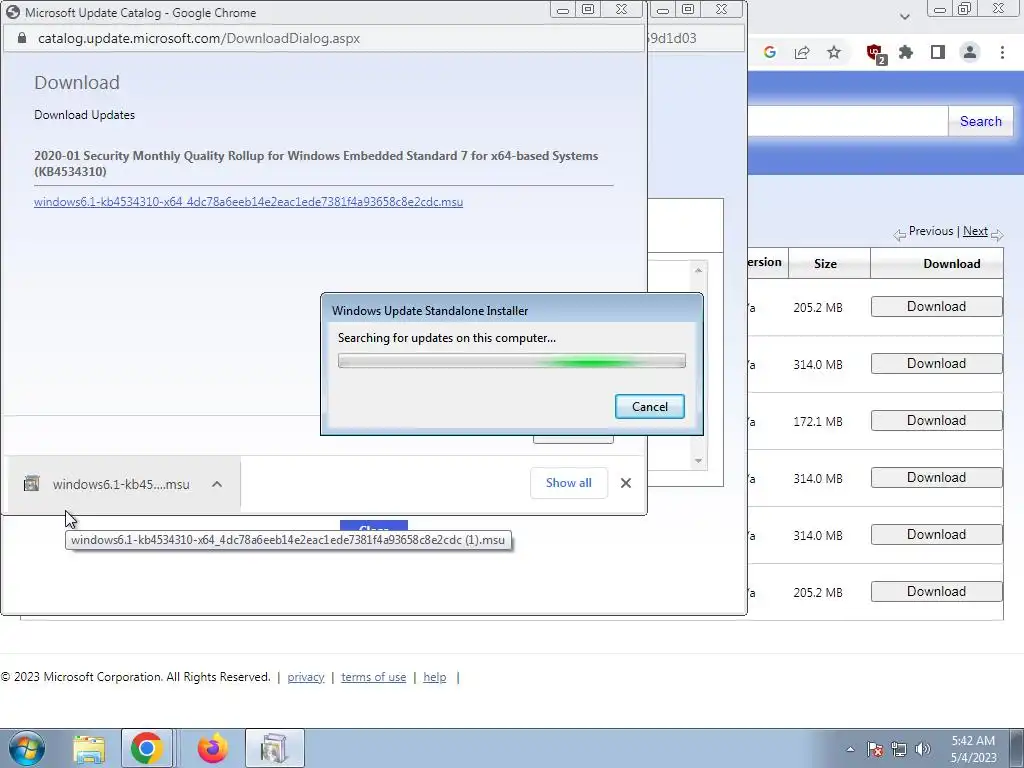Open the uBlock Origin extension icon
This screenshot has height=768, width=1024.
click(x=874, y=52)
